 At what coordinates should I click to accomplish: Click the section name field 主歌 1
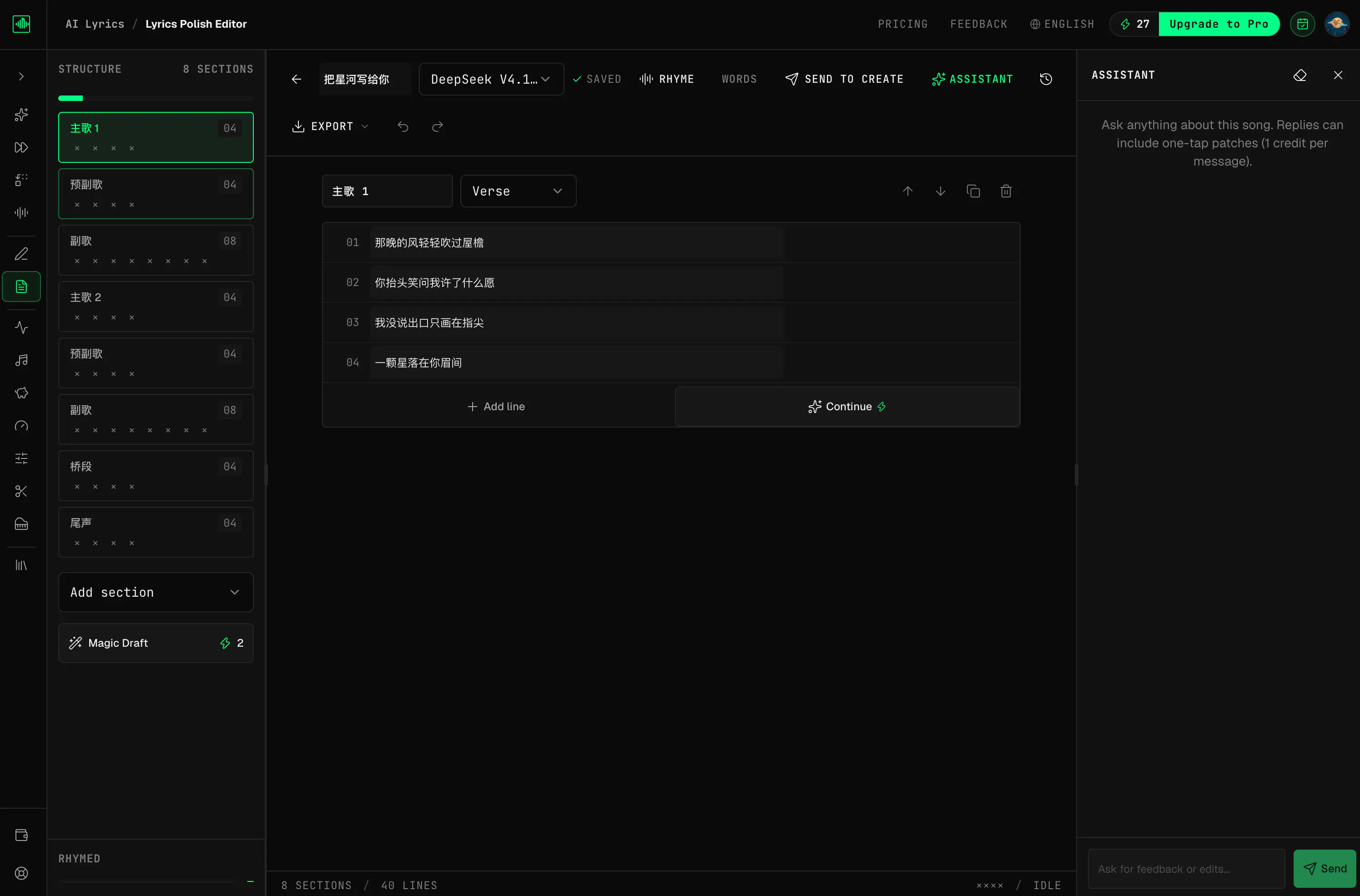click(x=388, y=191)
